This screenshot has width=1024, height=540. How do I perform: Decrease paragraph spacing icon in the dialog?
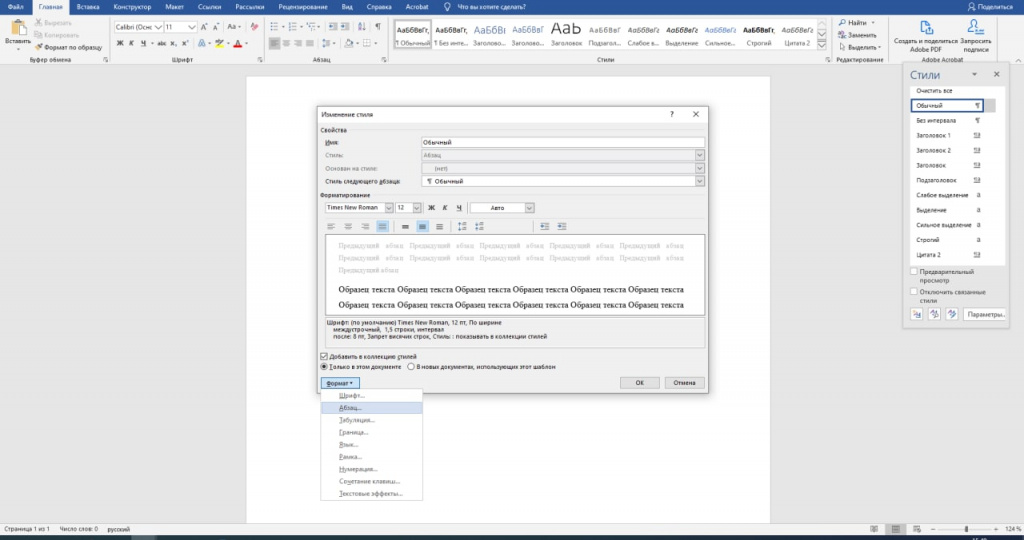479,227
